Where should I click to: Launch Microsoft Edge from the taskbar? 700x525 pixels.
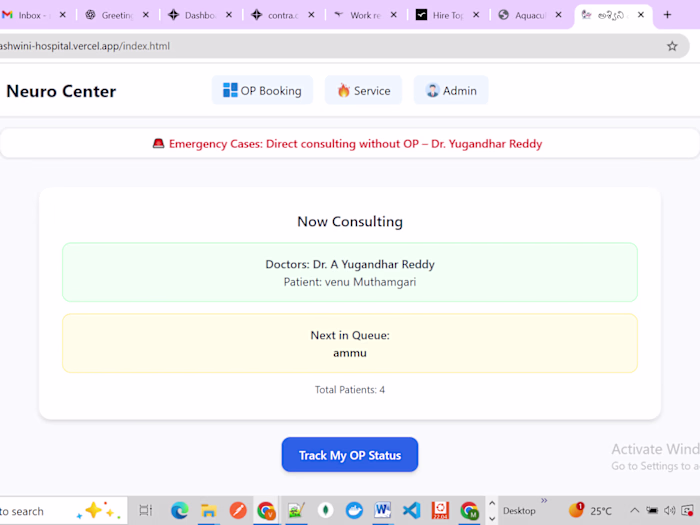[x=179, y=510]
